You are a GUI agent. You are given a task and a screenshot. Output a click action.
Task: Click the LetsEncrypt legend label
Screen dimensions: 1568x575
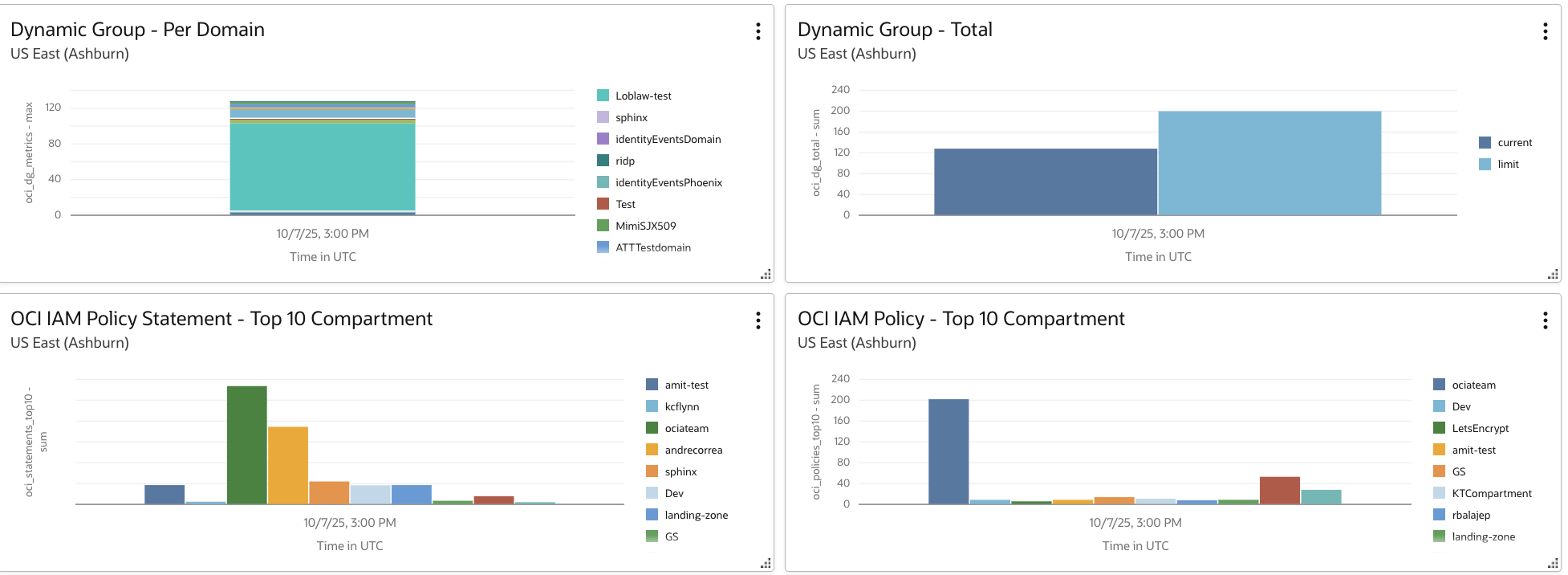1480,429
